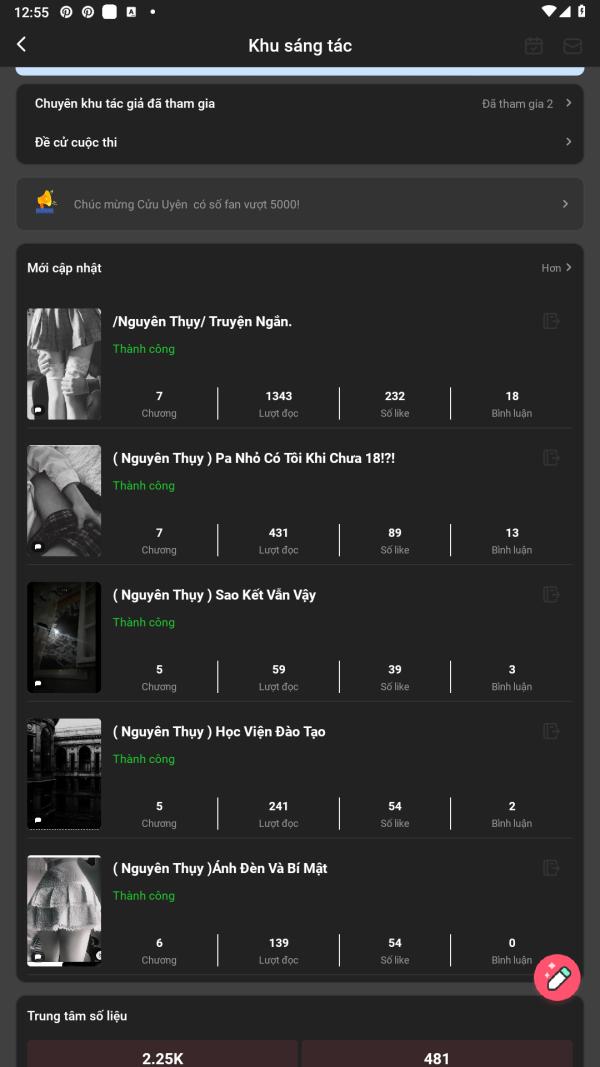Viewport: 600px width, 1067px height.
Task: Open story title Sao Kết Vần Vậy
Action: [214, 595]
